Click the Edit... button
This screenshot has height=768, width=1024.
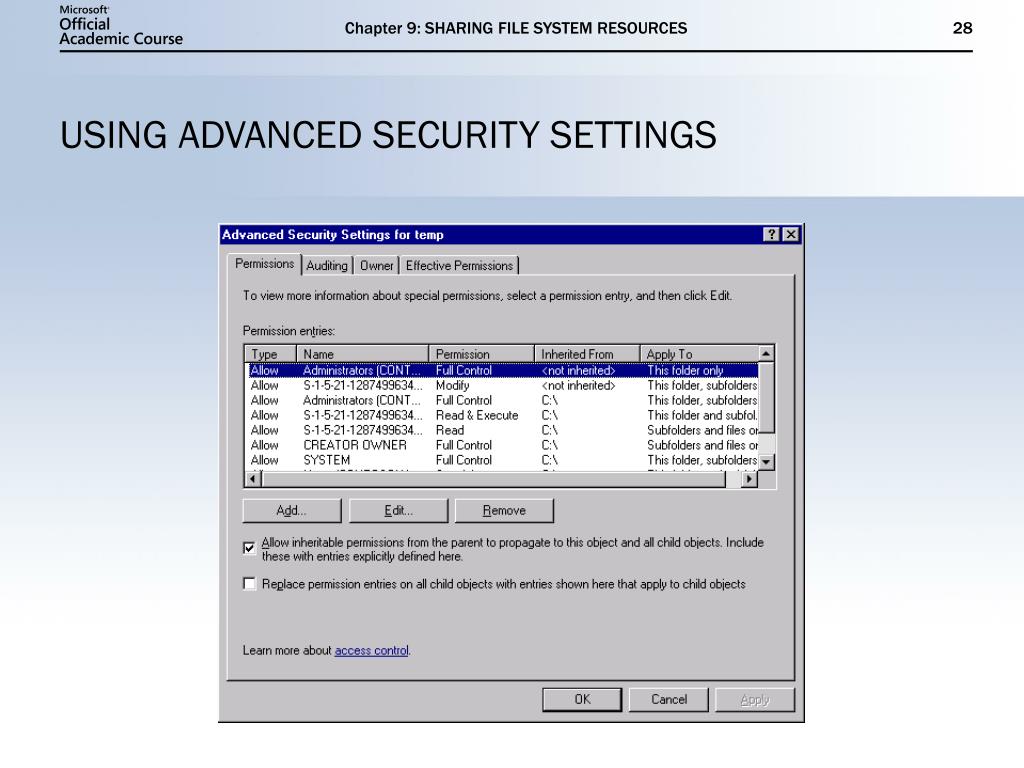tap(398, 511)
